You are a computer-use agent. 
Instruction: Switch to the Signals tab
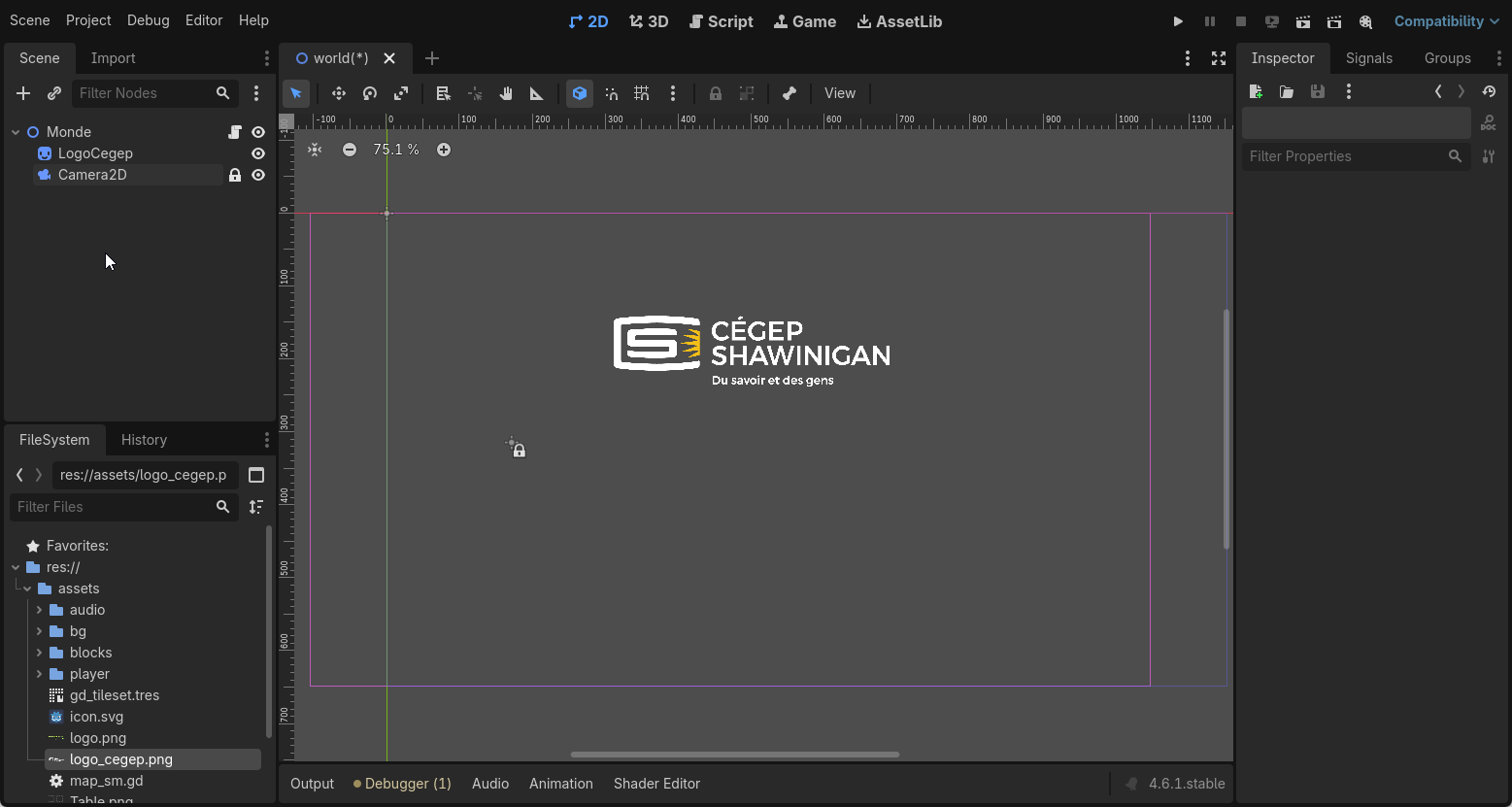click(1369, 58)
